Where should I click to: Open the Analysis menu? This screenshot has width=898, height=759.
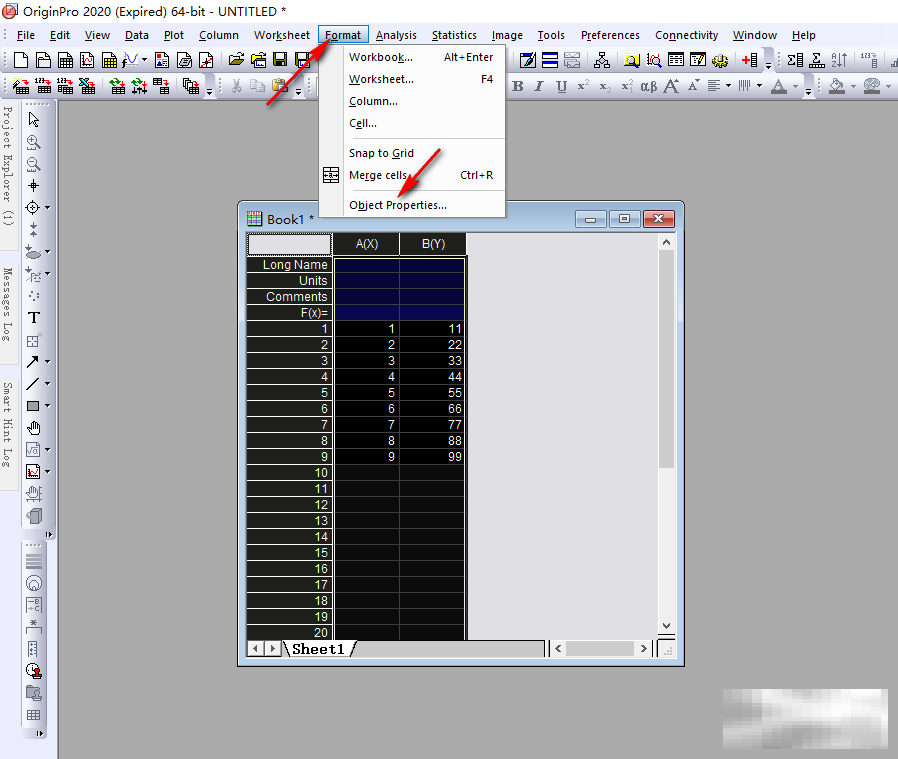[396, 35]
